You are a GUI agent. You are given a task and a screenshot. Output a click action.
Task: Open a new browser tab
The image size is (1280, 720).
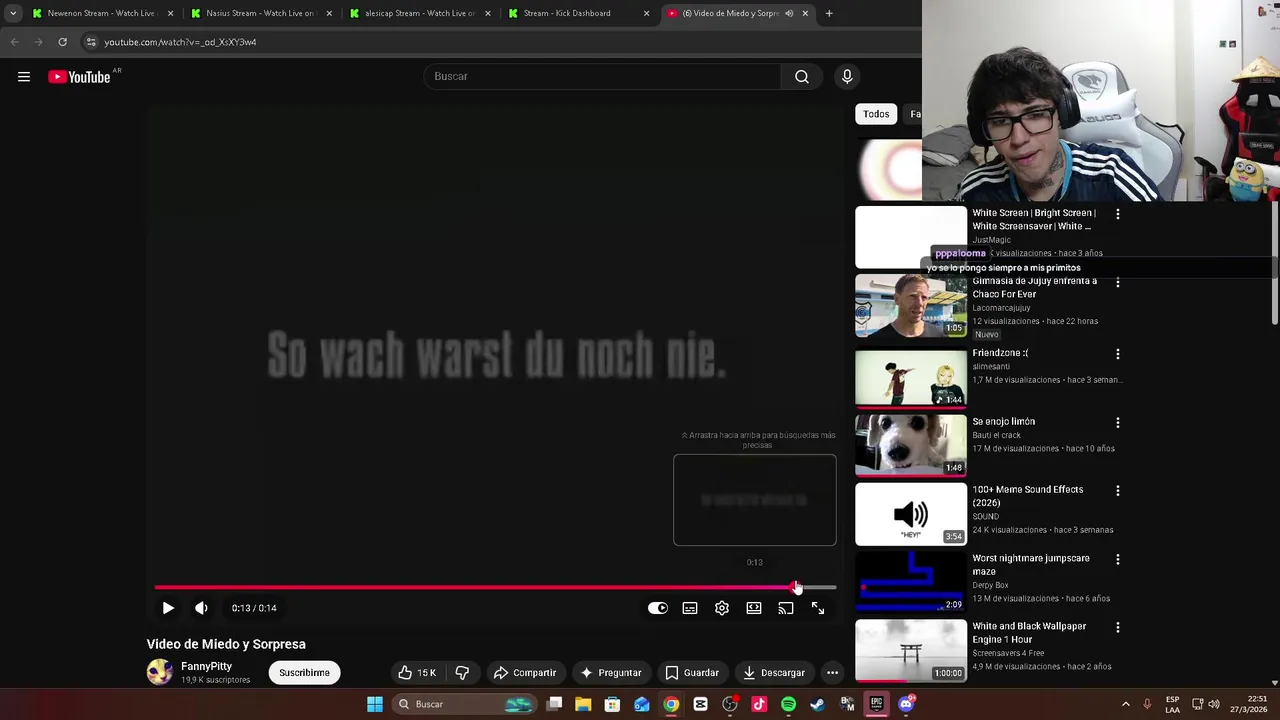829,13
